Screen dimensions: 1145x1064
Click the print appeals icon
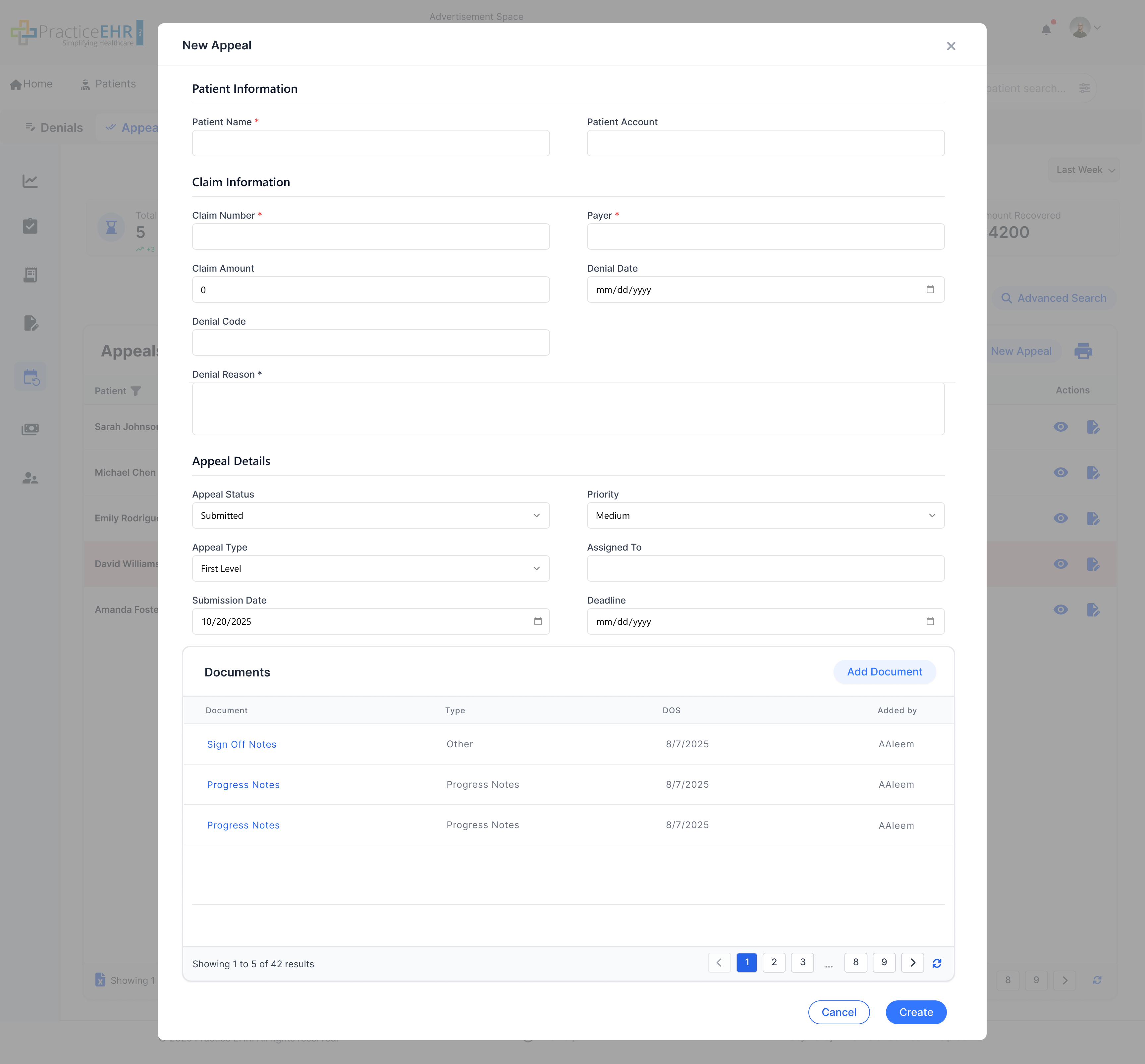1083,351
